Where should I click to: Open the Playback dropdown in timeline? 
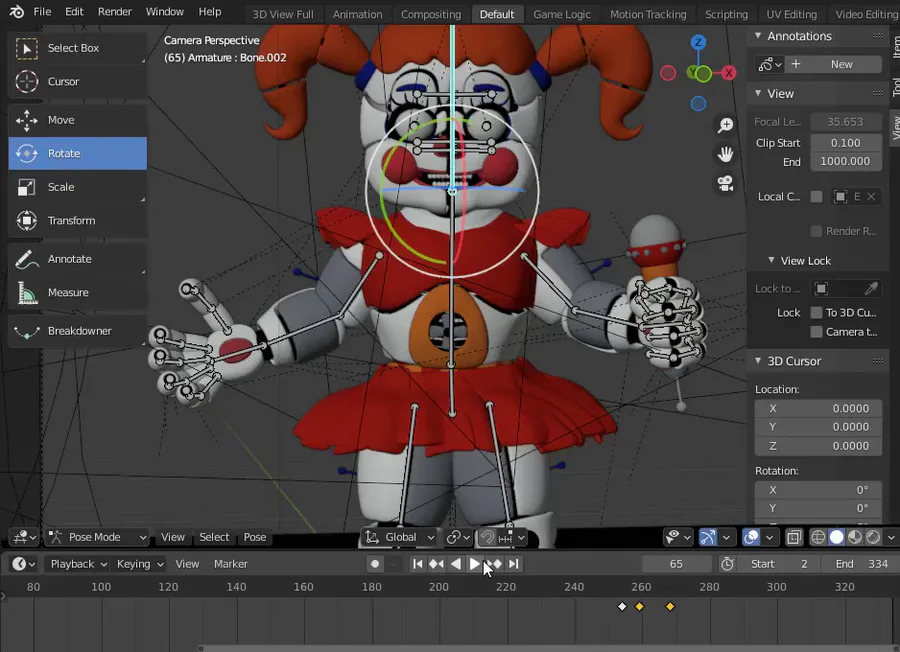pyautogui.click(x=79, y=564)
